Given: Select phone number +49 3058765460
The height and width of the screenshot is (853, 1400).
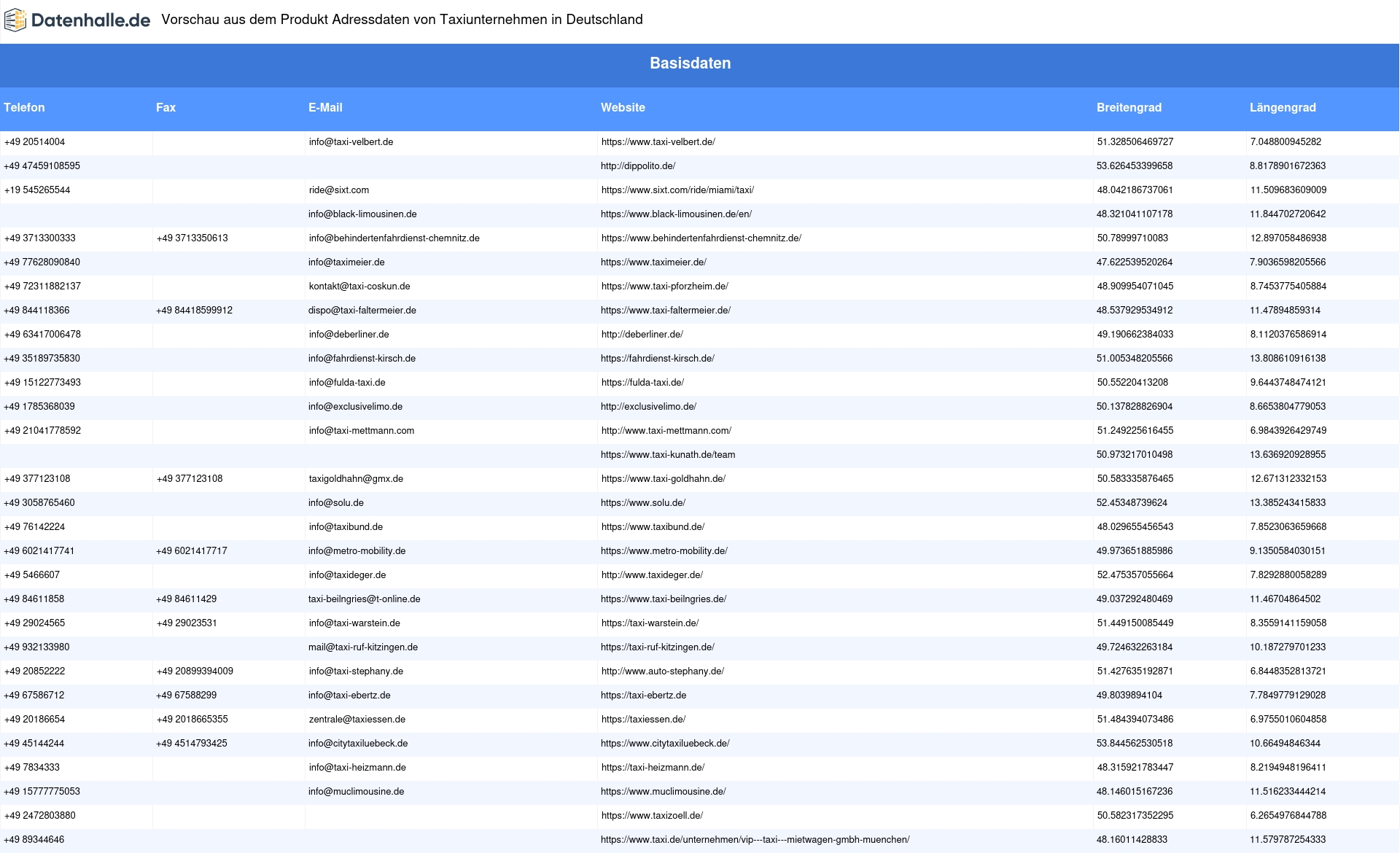Looking at the screenshot, I should (x=39, y=503).
